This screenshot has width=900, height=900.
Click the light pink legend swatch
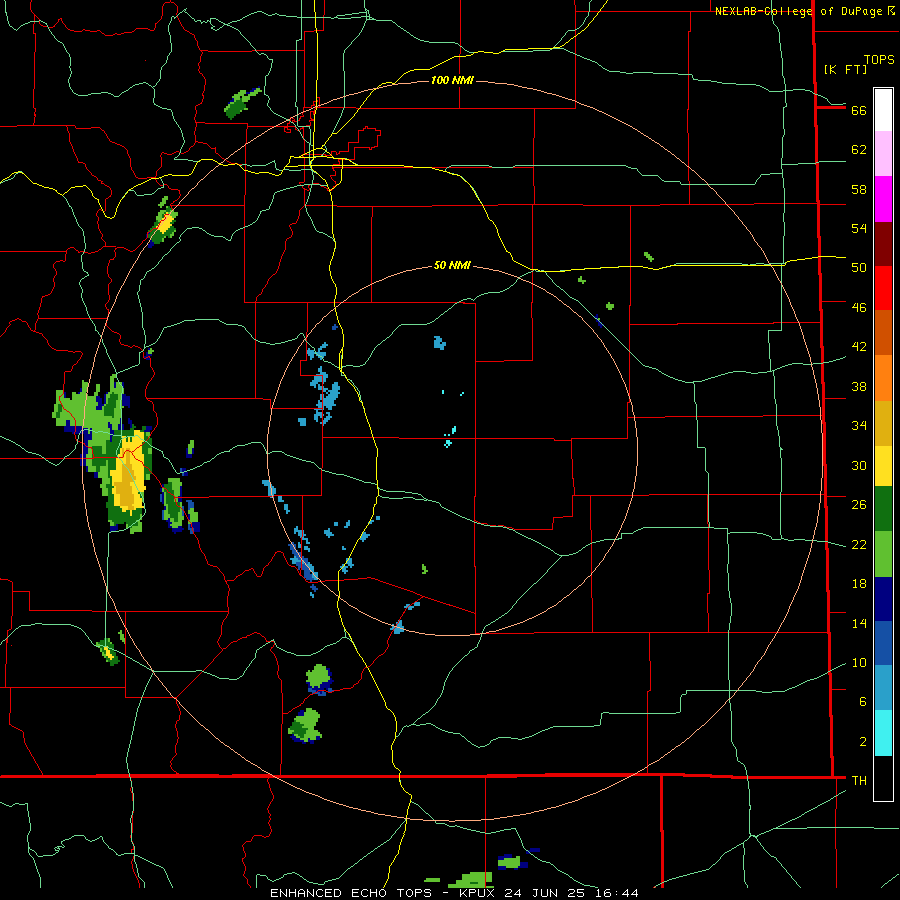coord(883,153)
